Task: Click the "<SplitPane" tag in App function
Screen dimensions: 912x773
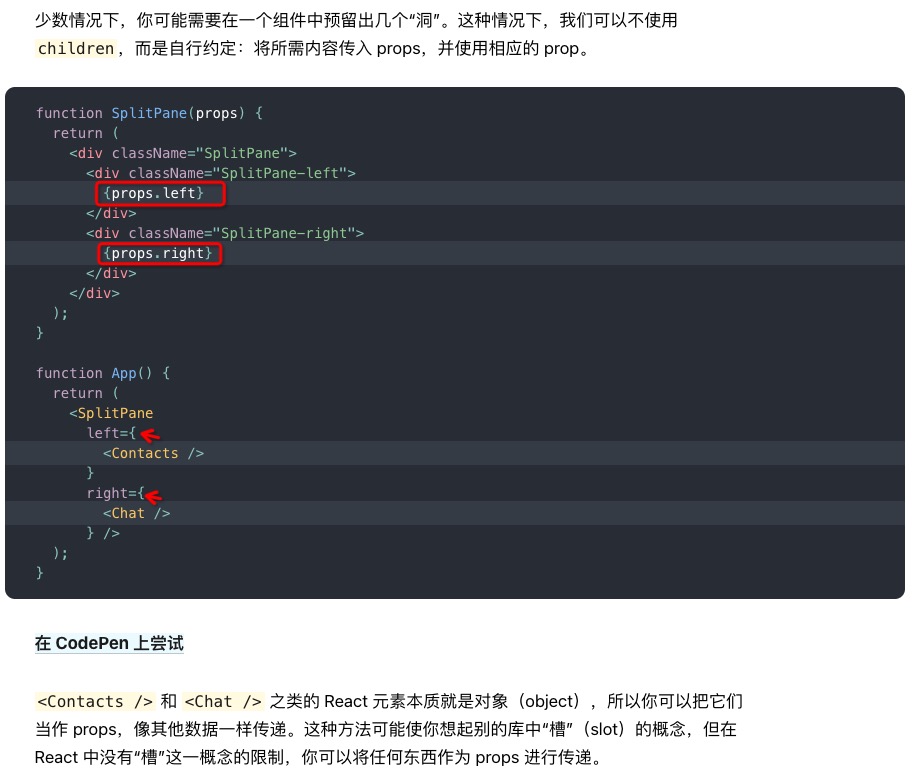Action: 111,413
